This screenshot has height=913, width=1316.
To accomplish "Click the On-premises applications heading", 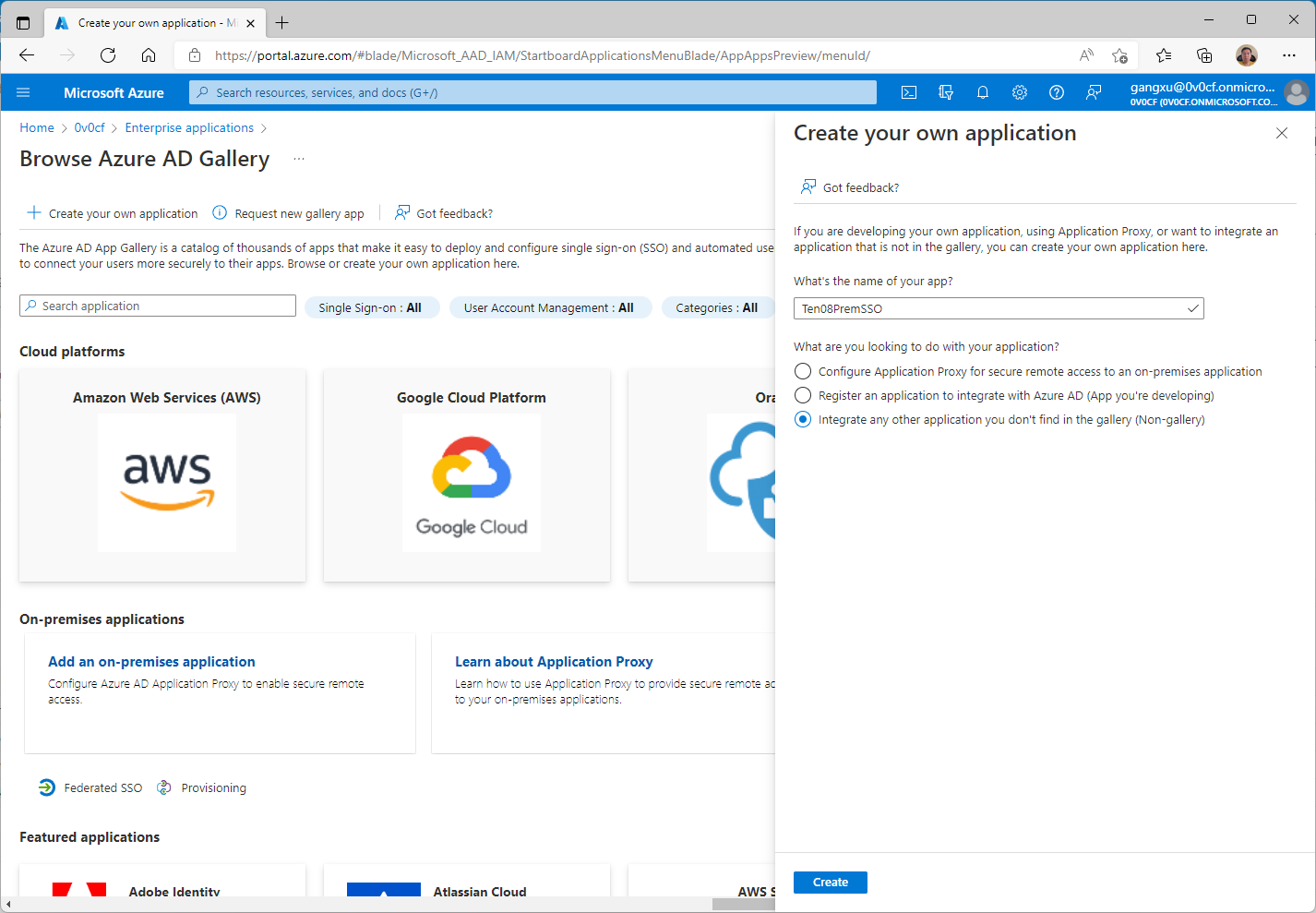I will (102, 619).
